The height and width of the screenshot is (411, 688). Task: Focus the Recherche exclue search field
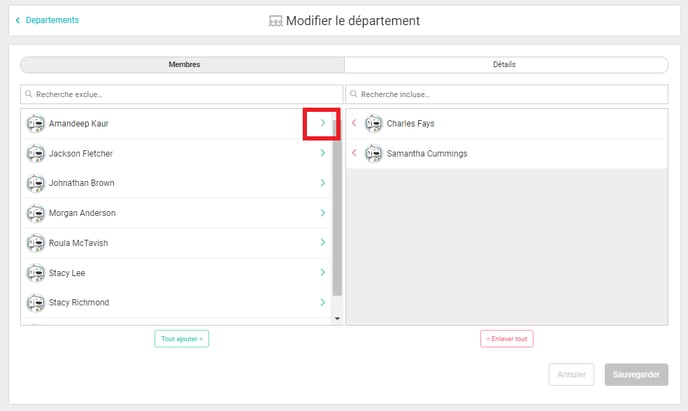tap(182, 94)
